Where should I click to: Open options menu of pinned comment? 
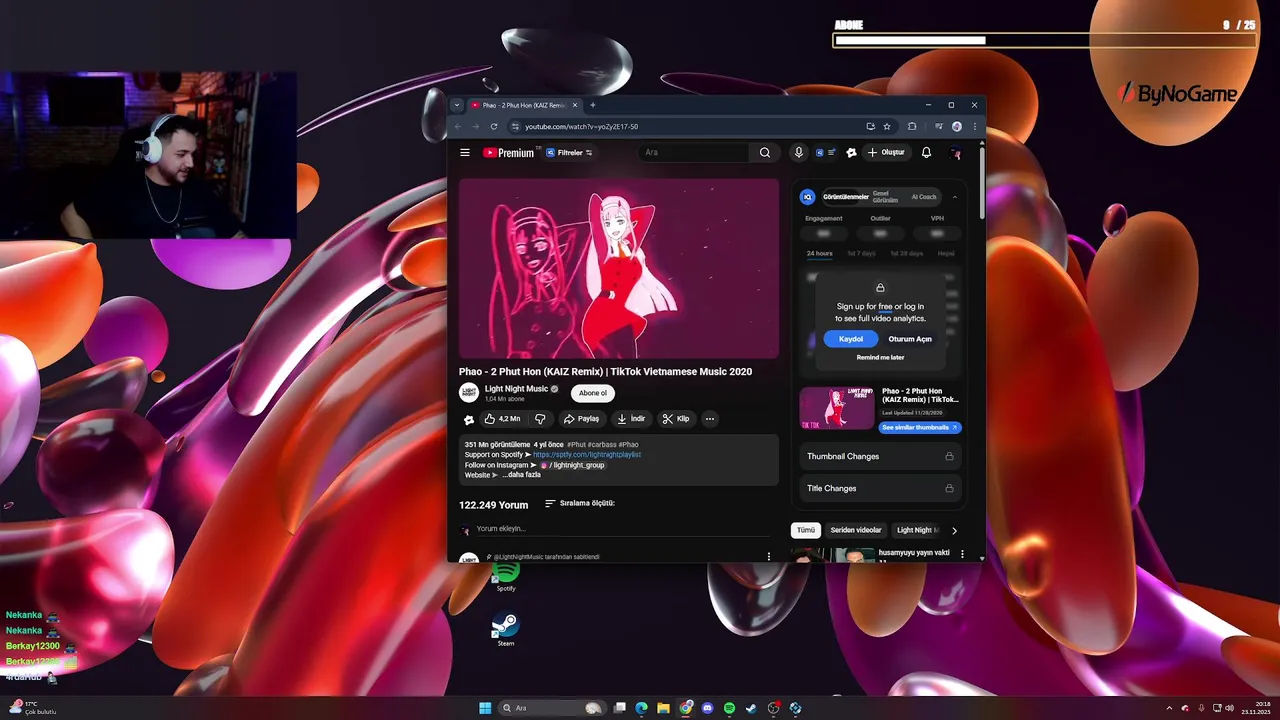click(x=769, y=556)
